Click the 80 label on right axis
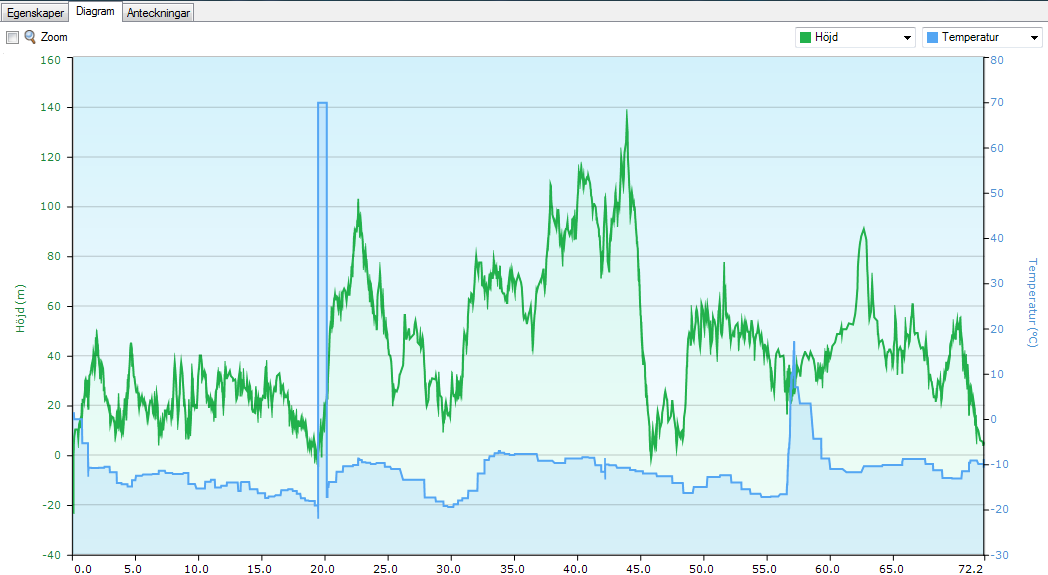This screenshot has width=1048, height=575. click(x=997, y=59)
